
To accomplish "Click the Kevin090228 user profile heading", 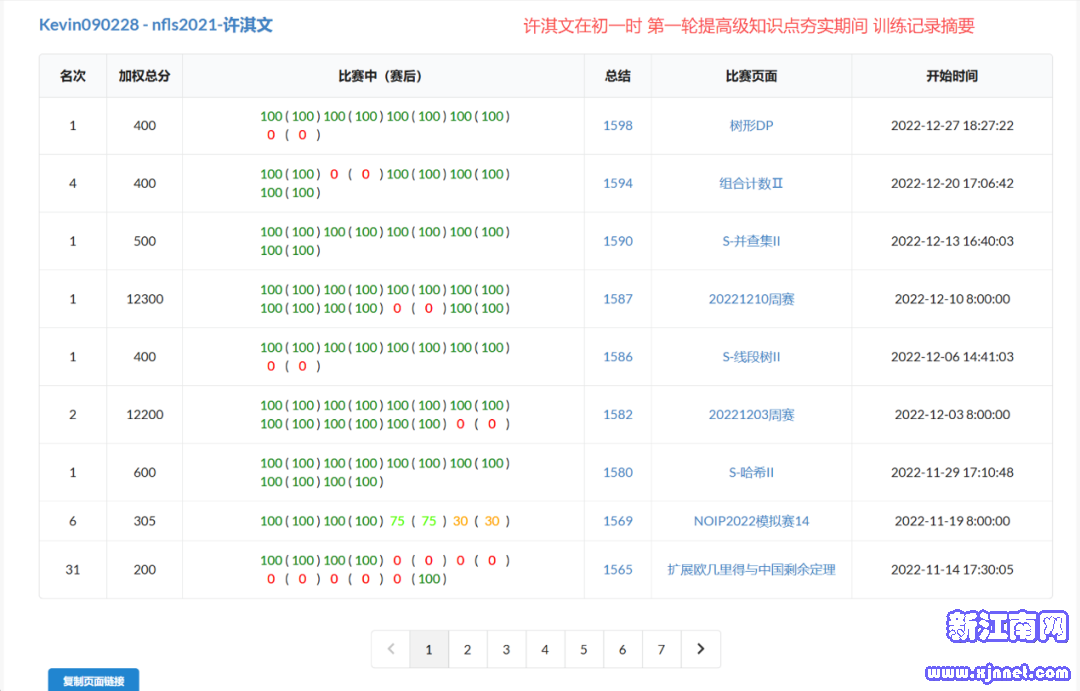I will pos(155,25).
